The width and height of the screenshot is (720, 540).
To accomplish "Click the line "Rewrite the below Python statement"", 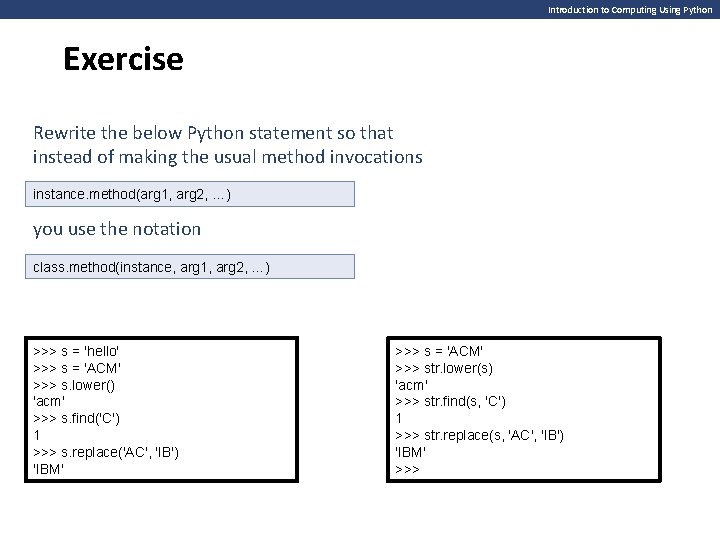I will point(213,132).
